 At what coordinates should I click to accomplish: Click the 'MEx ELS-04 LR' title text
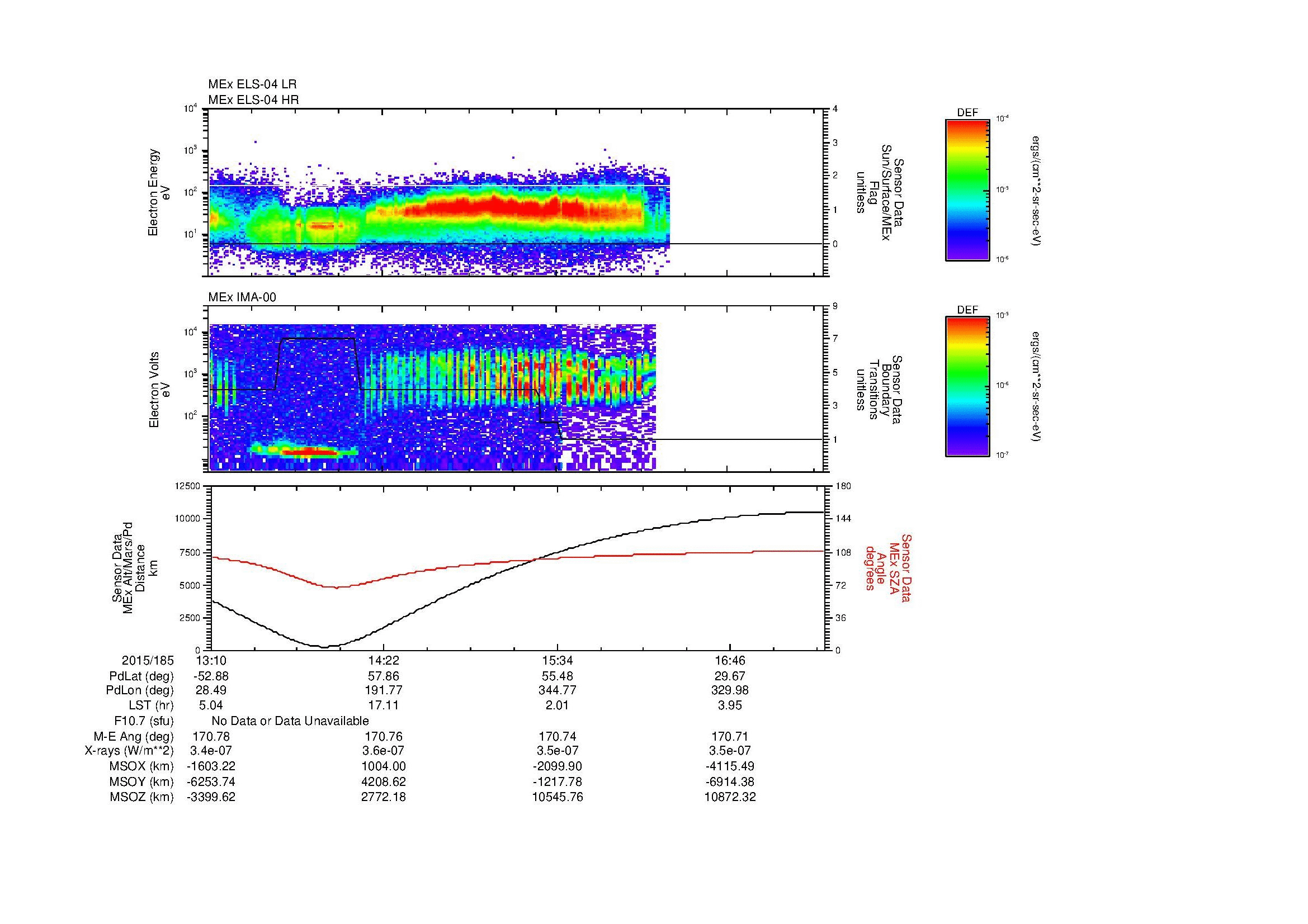(252, 84)
